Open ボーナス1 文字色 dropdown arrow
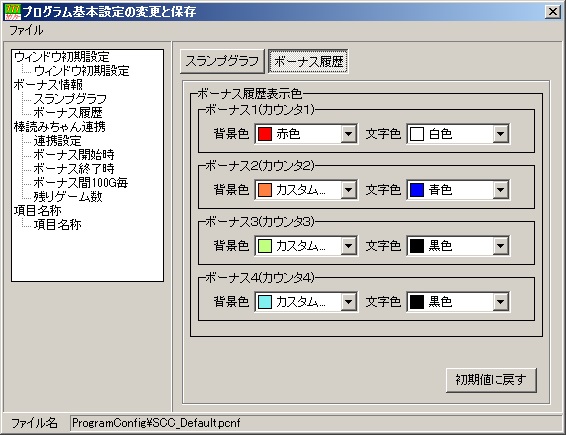Screen dimensions: 566x435 [x=500, y=134]
